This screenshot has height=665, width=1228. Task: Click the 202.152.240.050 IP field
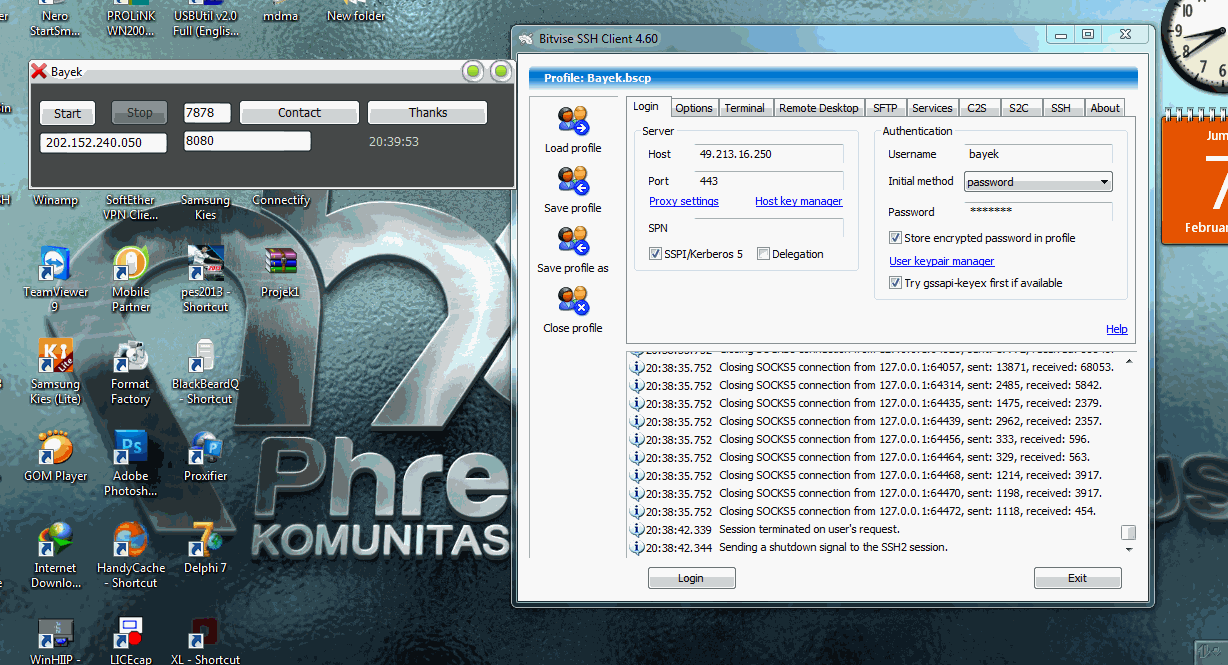click(103, 143)
